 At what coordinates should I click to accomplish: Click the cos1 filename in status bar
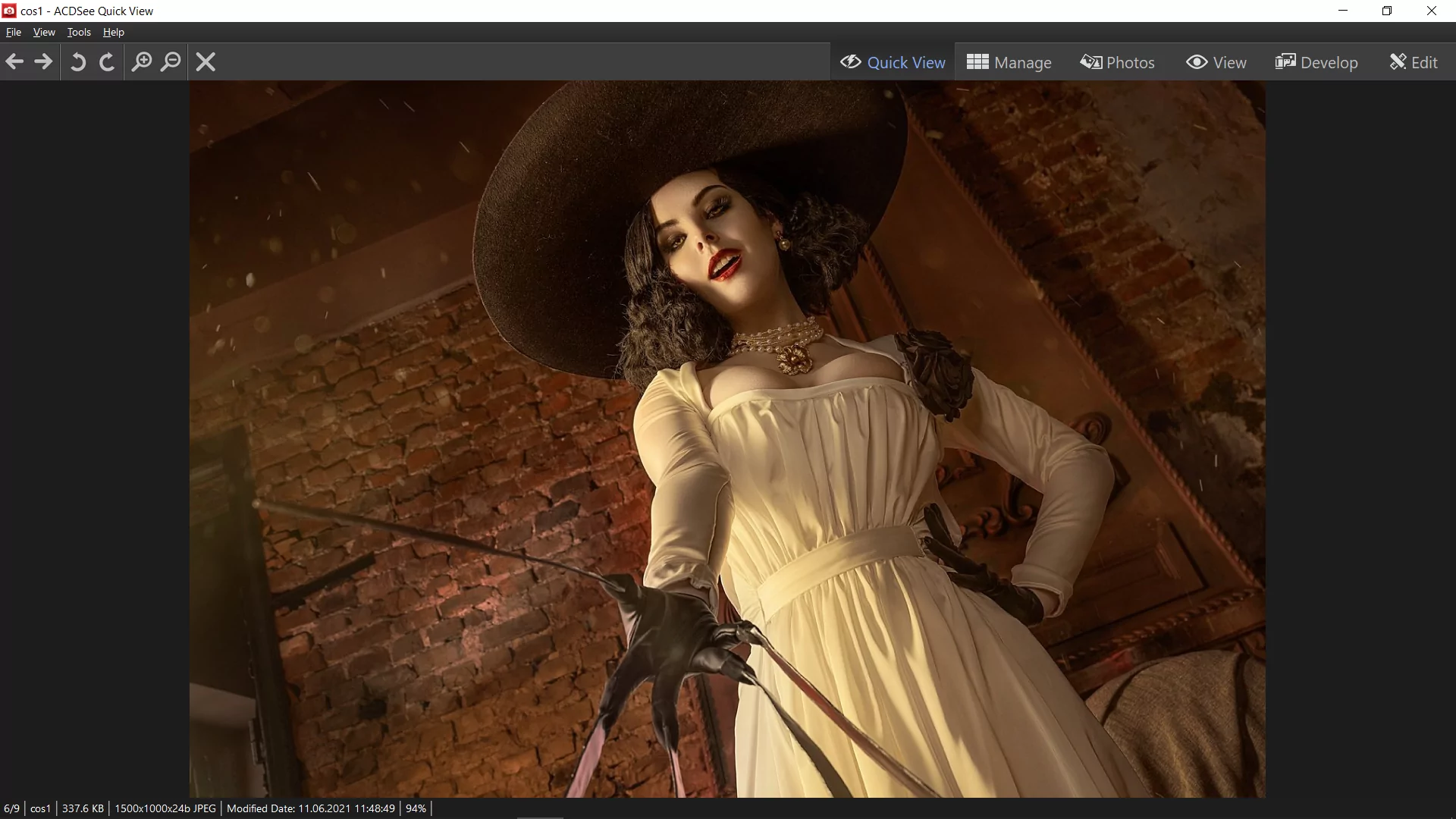[40, 808]
